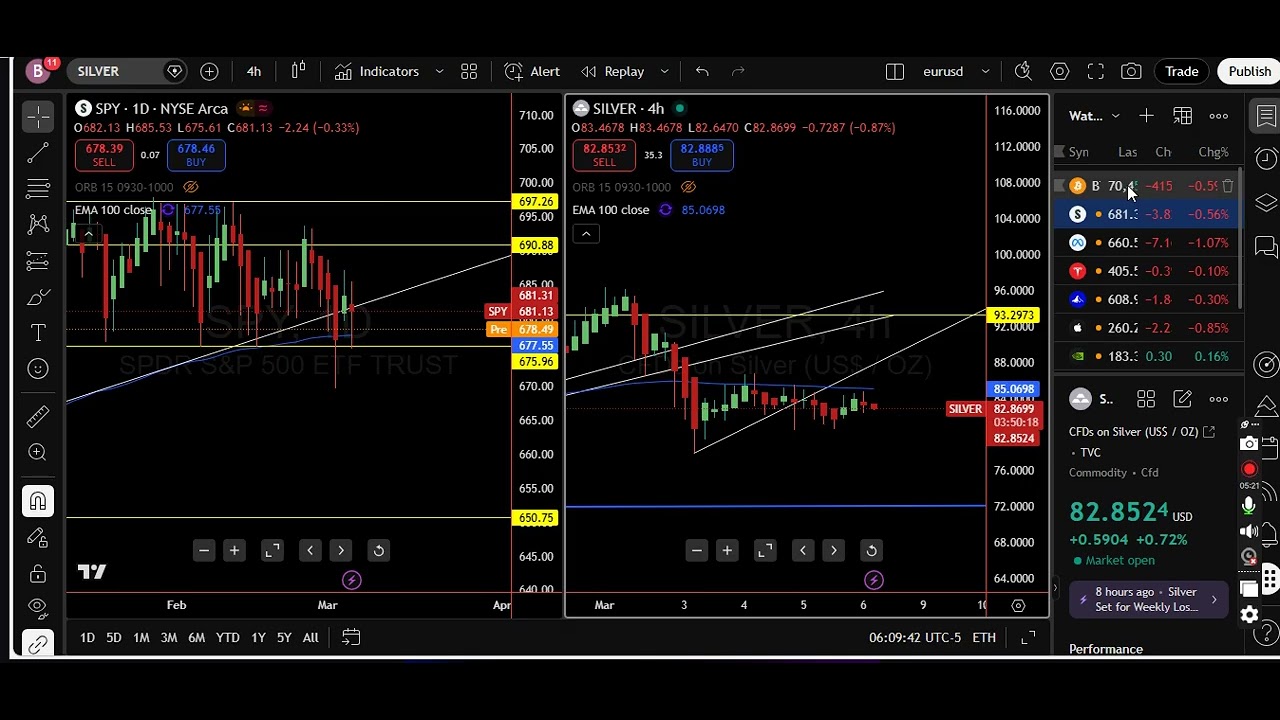
Task: Take a chart snapshot with camera
Action: 1131,71
